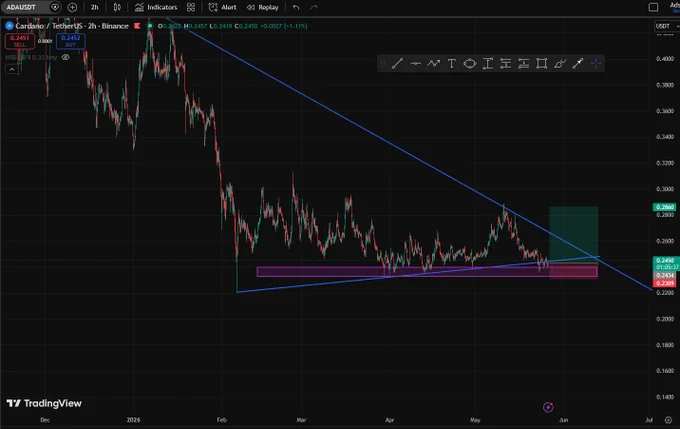Click the 0.4000 price scale label

[x=665, y=59]
